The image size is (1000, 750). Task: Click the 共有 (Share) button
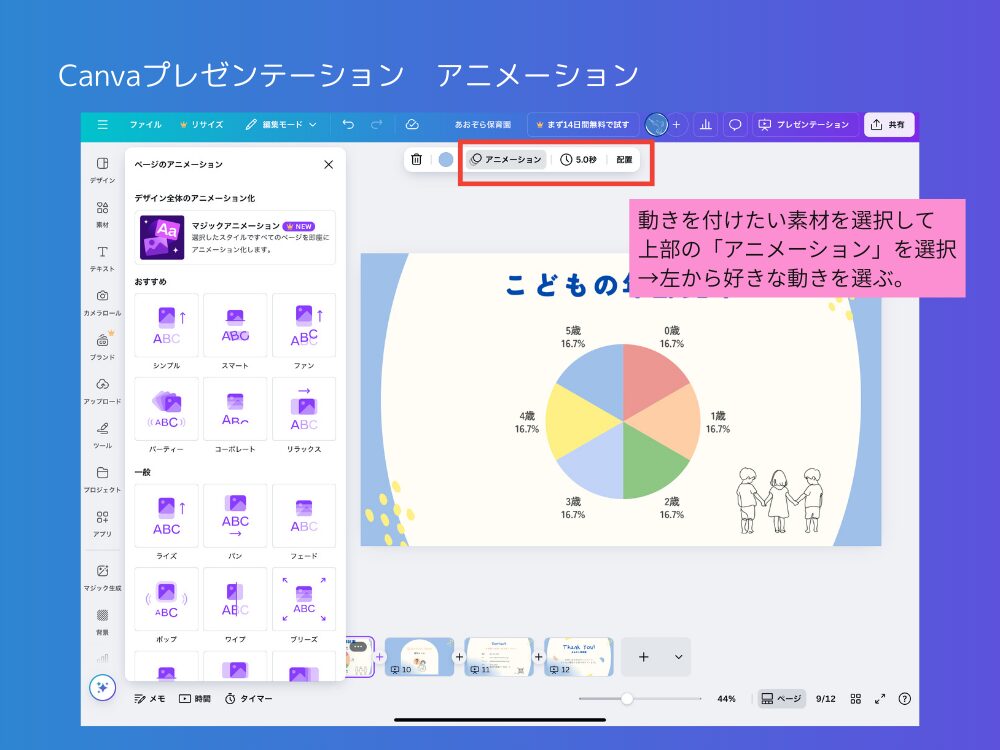pos(888,124)
